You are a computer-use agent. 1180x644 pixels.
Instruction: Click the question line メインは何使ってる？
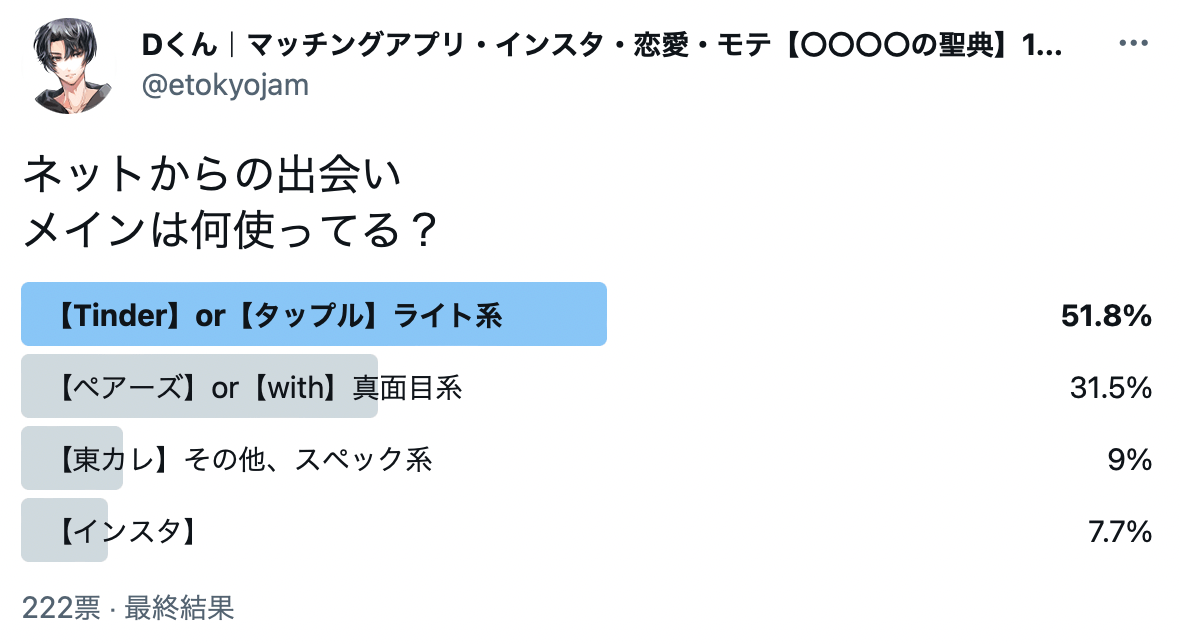point(230,229)
